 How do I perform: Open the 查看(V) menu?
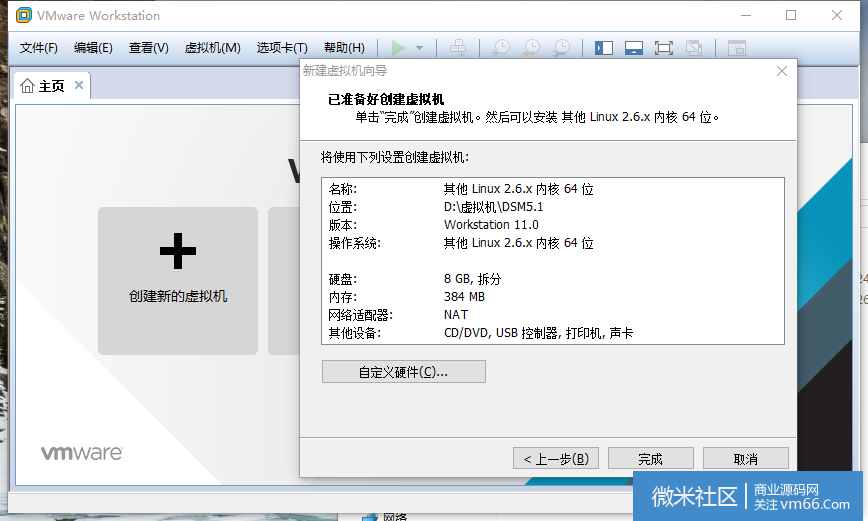click(x=148, y=48)
